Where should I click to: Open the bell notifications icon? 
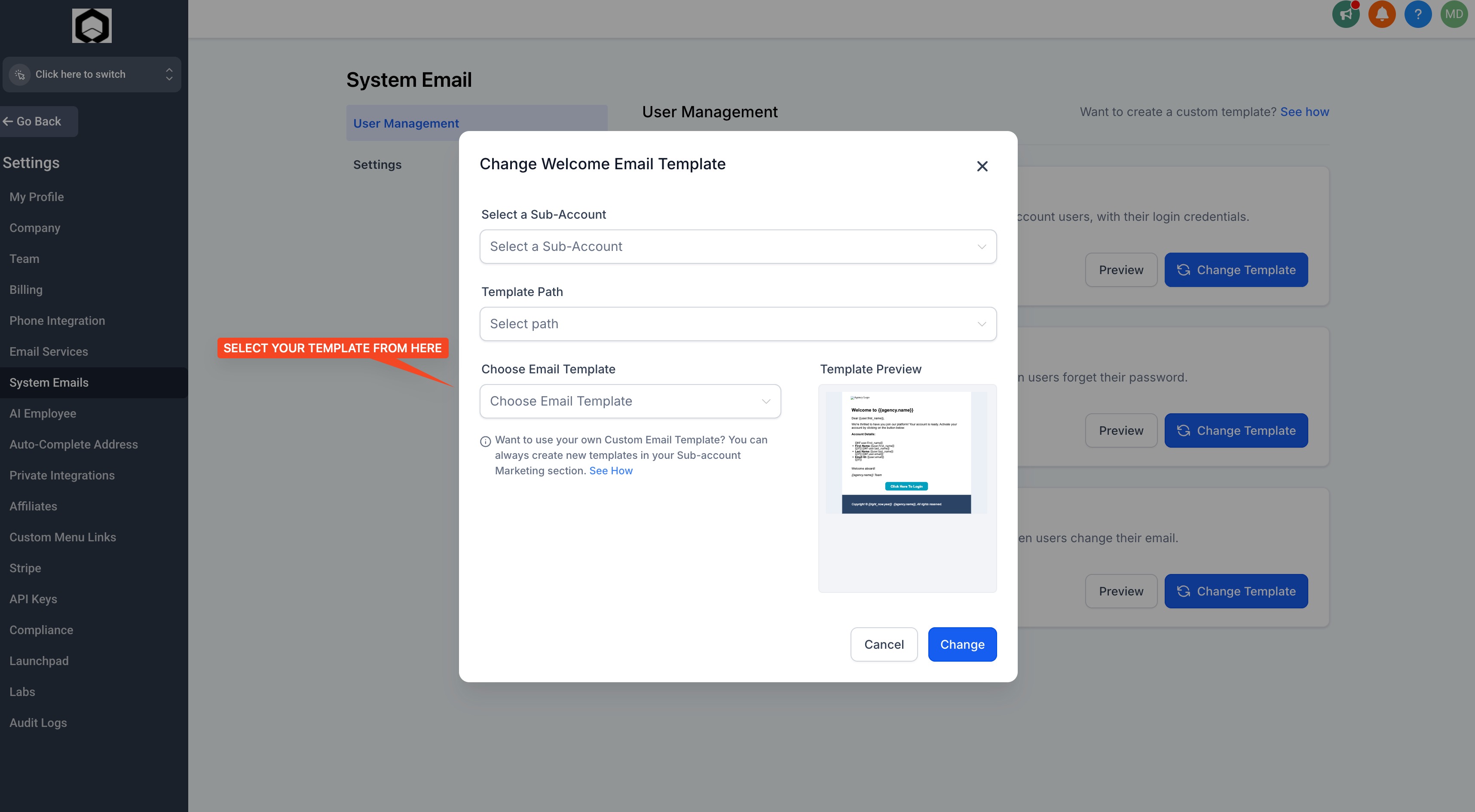point(1382,14)
